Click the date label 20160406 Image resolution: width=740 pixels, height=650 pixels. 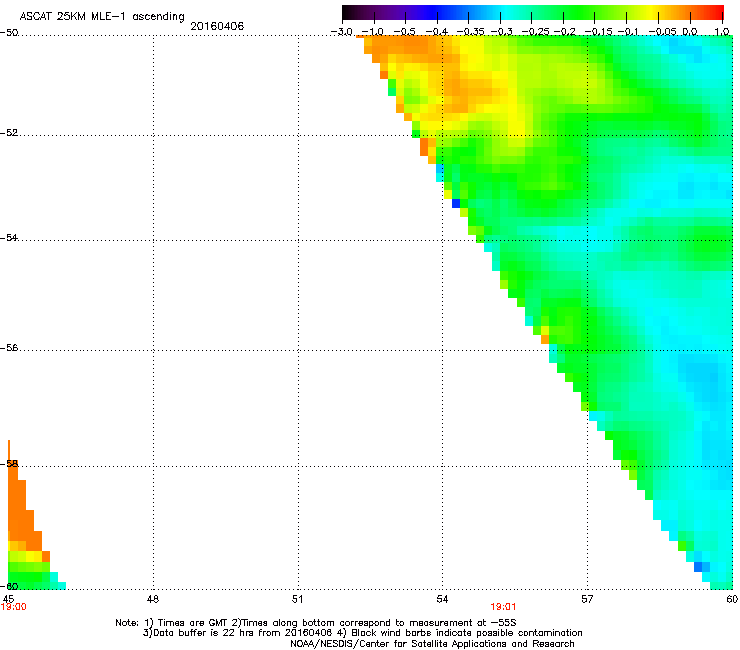pos(217,26)
